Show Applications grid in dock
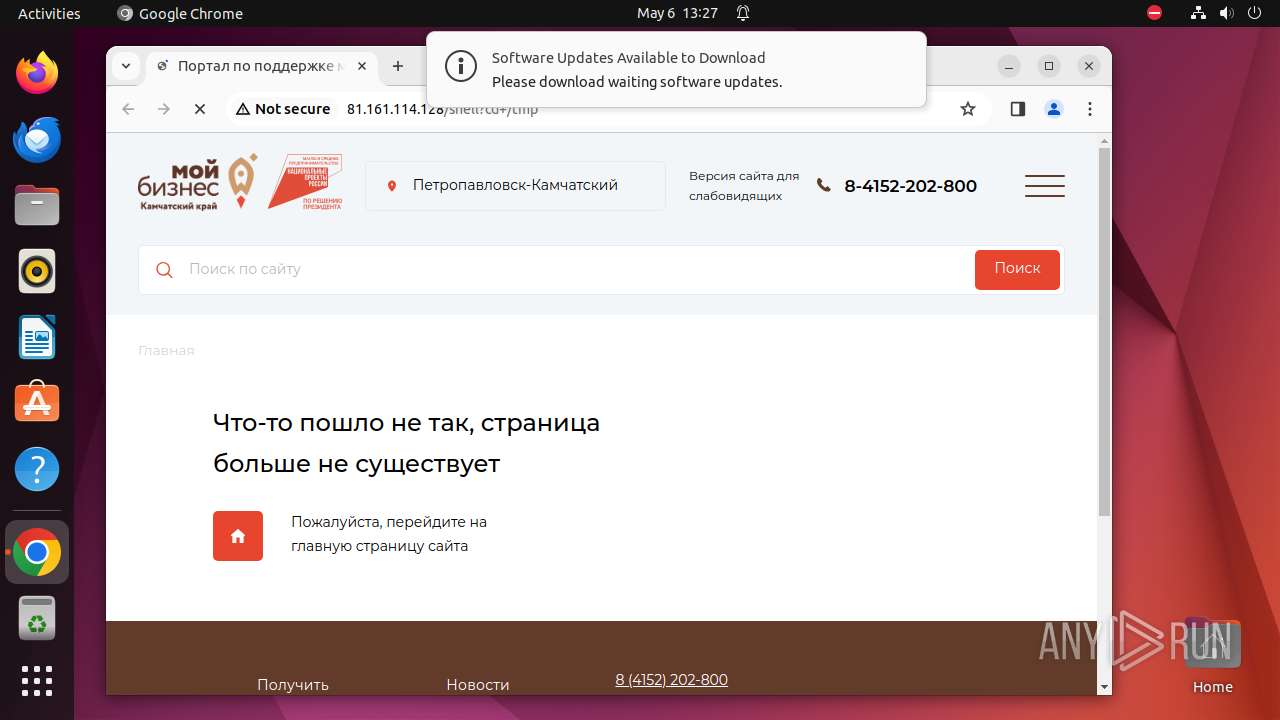This screenshot has height=720, width=1280. [37, 681]
